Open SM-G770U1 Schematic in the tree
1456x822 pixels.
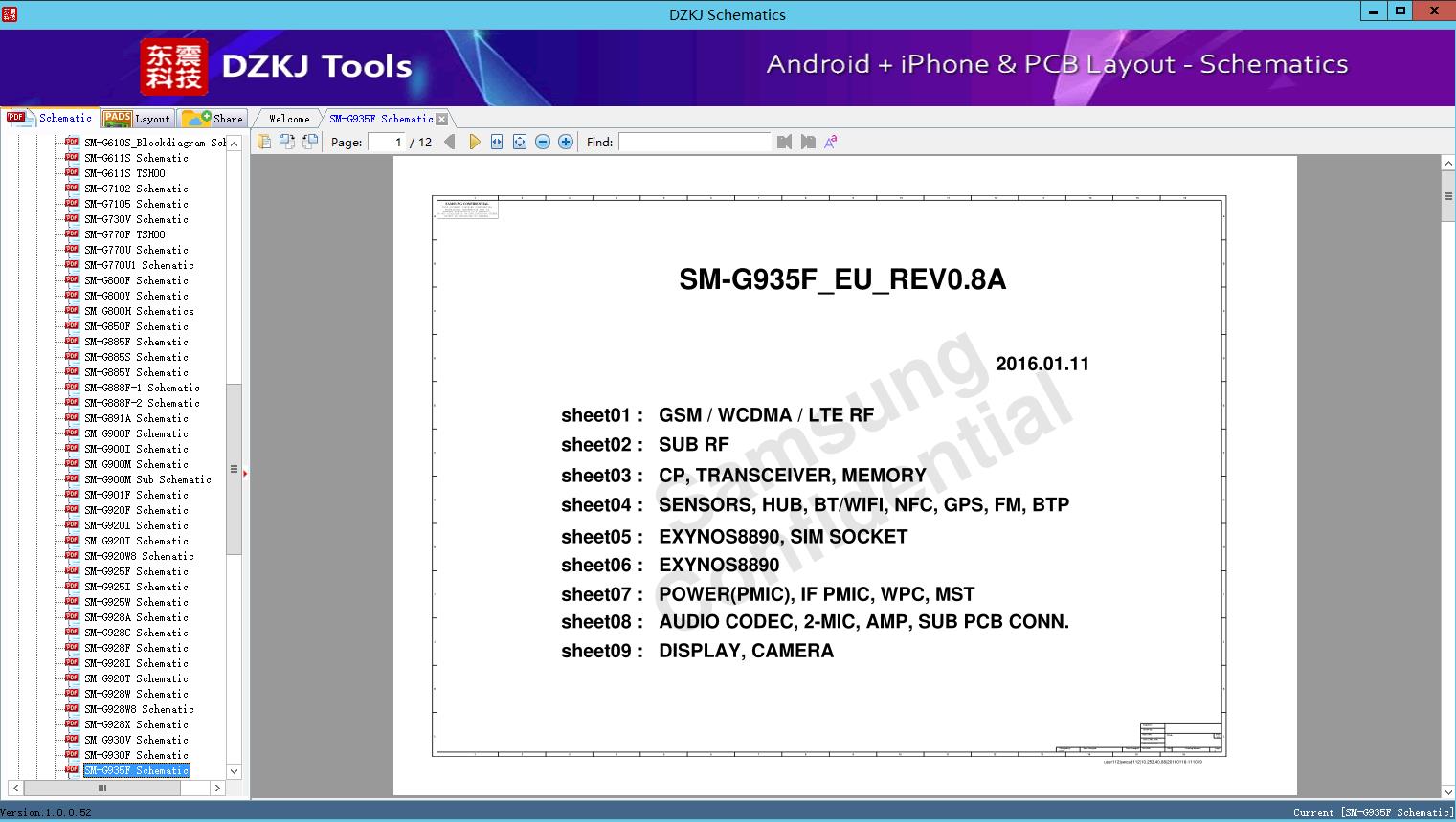(139, 265)
